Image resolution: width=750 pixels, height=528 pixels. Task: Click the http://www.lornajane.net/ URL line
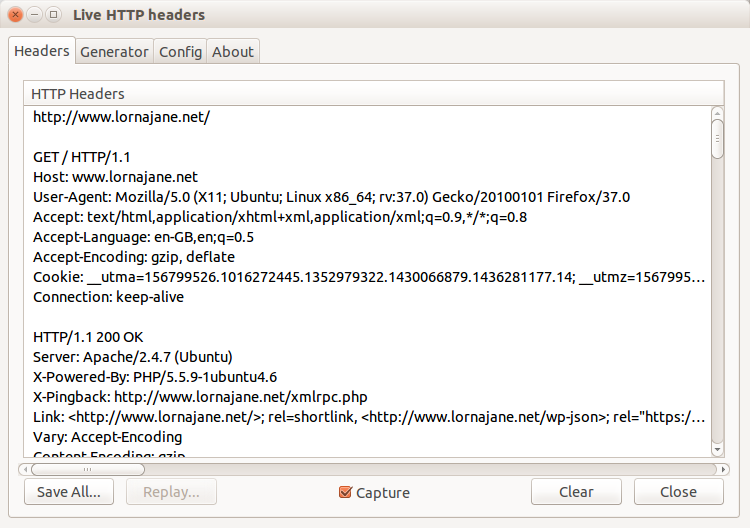(x=121, y=117)
